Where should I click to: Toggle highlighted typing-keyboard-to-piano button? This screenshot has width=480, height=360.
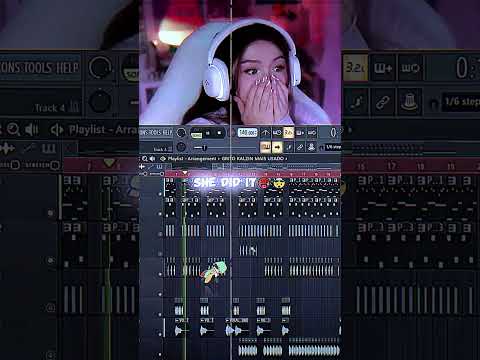coord(265,147)
